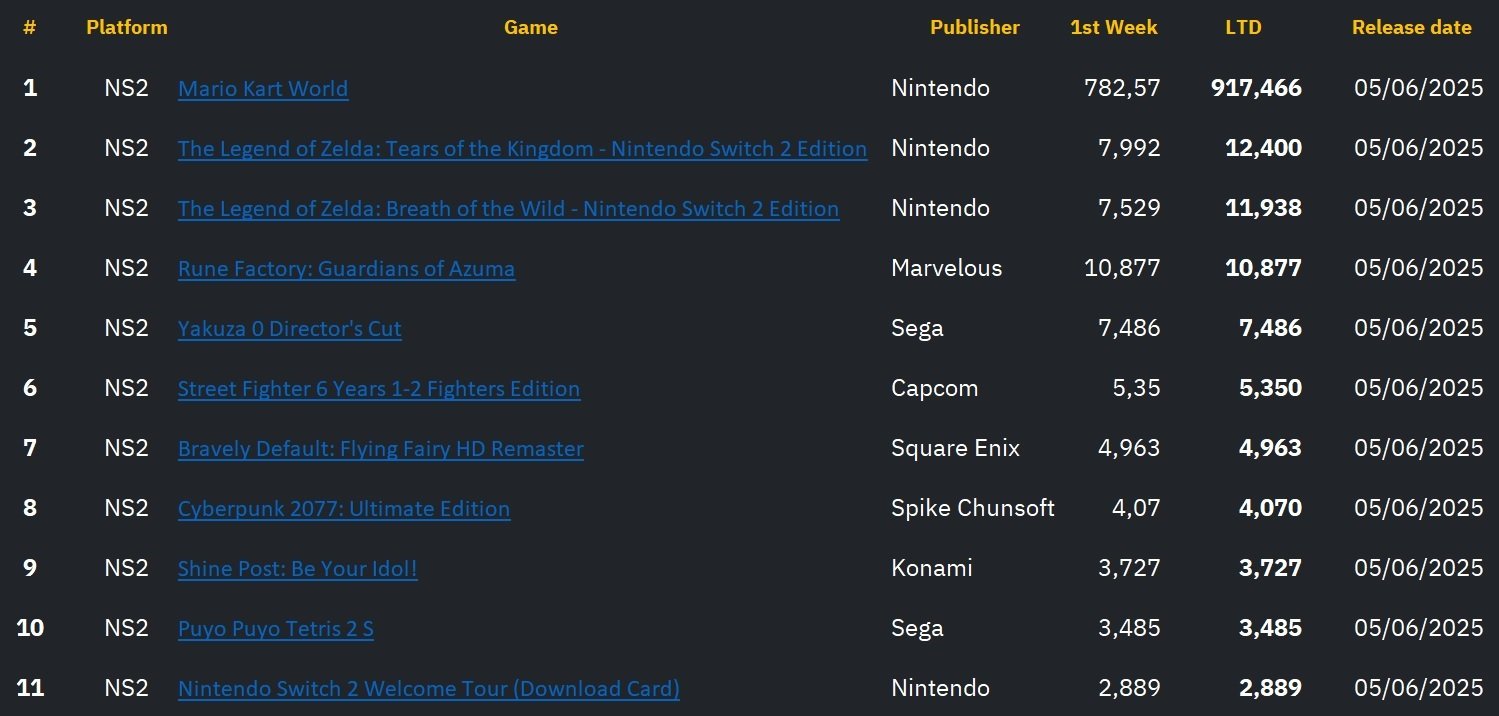Open Nintendo Switch 2 Welcome Tour link

tap(429, 689)
